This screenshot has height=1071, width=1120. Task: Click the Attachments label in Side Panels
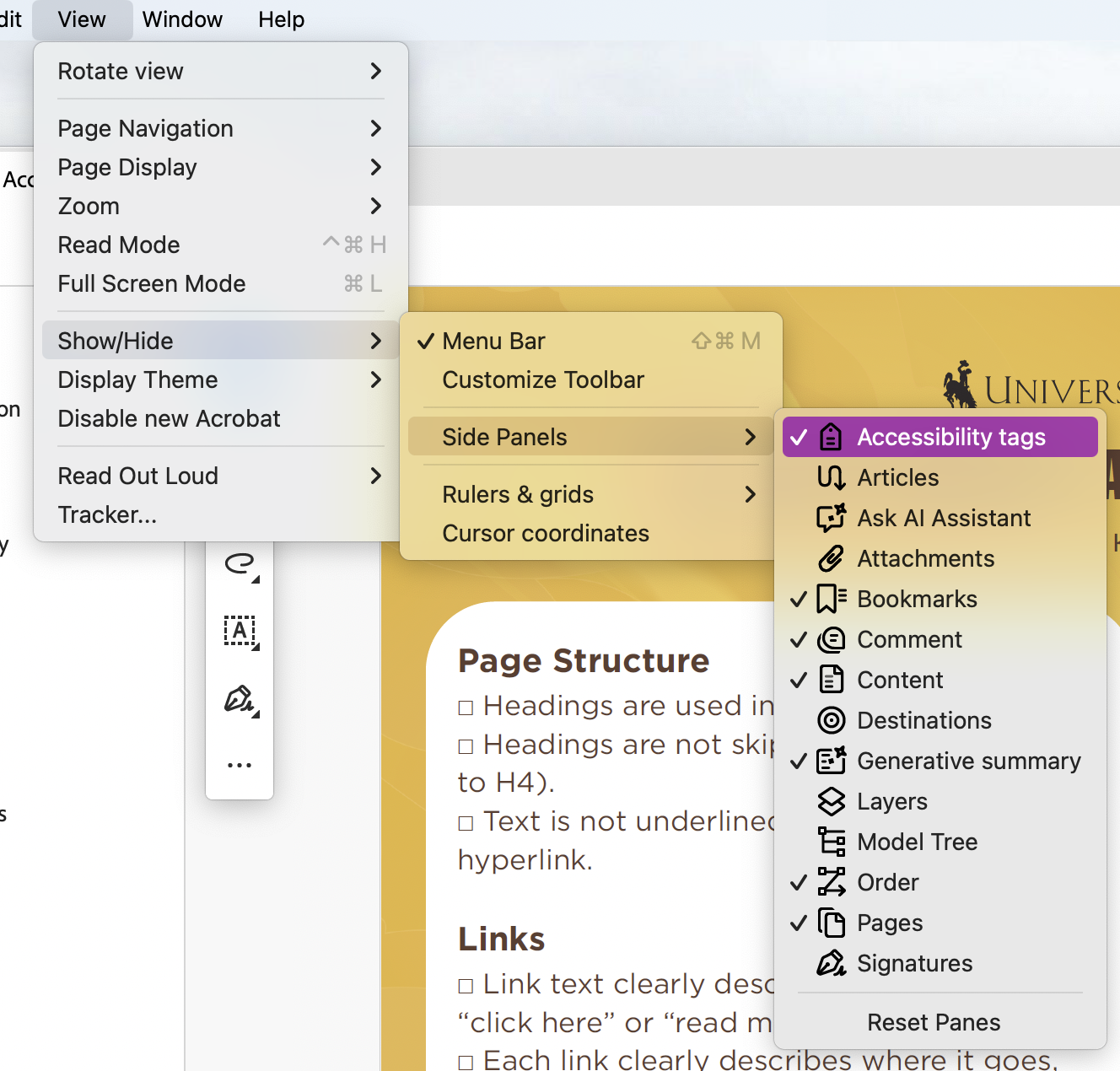(x=926, y=558)
